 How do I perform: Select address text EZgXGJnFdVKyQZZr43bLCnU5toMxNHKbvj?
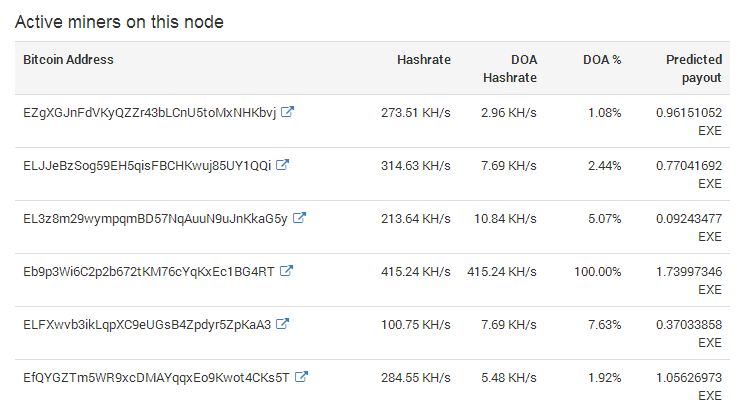coord(149,113)
